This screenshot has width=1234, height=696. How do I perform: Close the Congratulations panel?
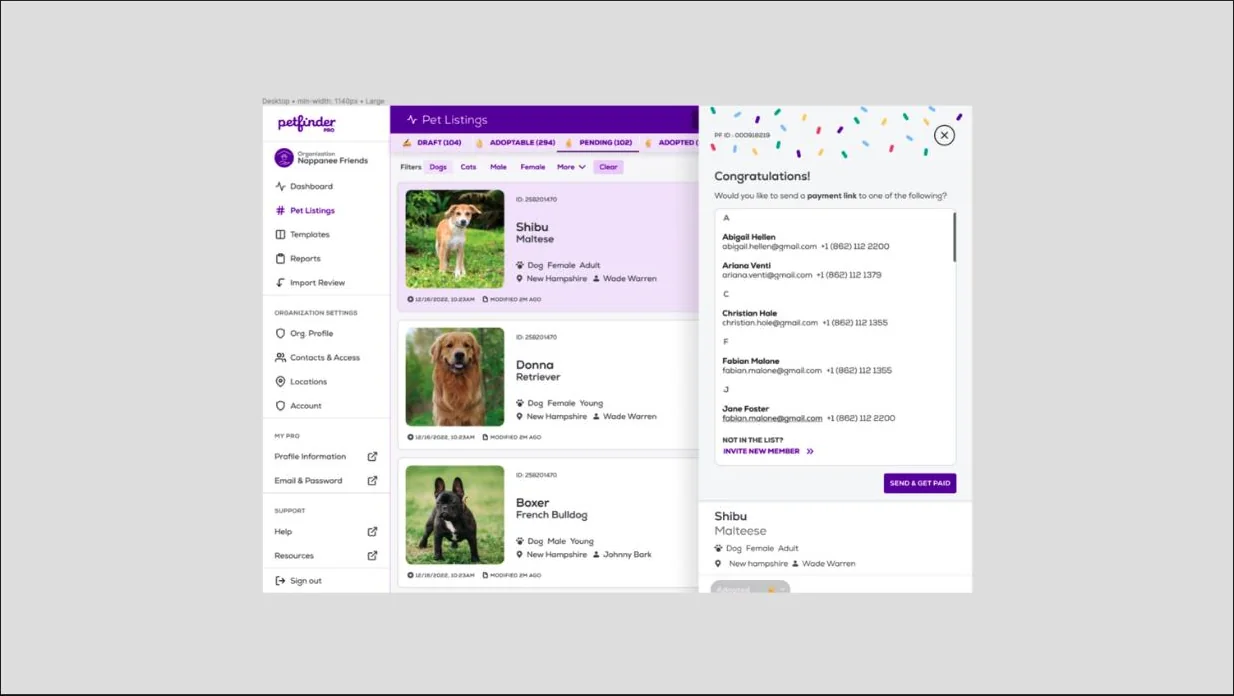944,135
